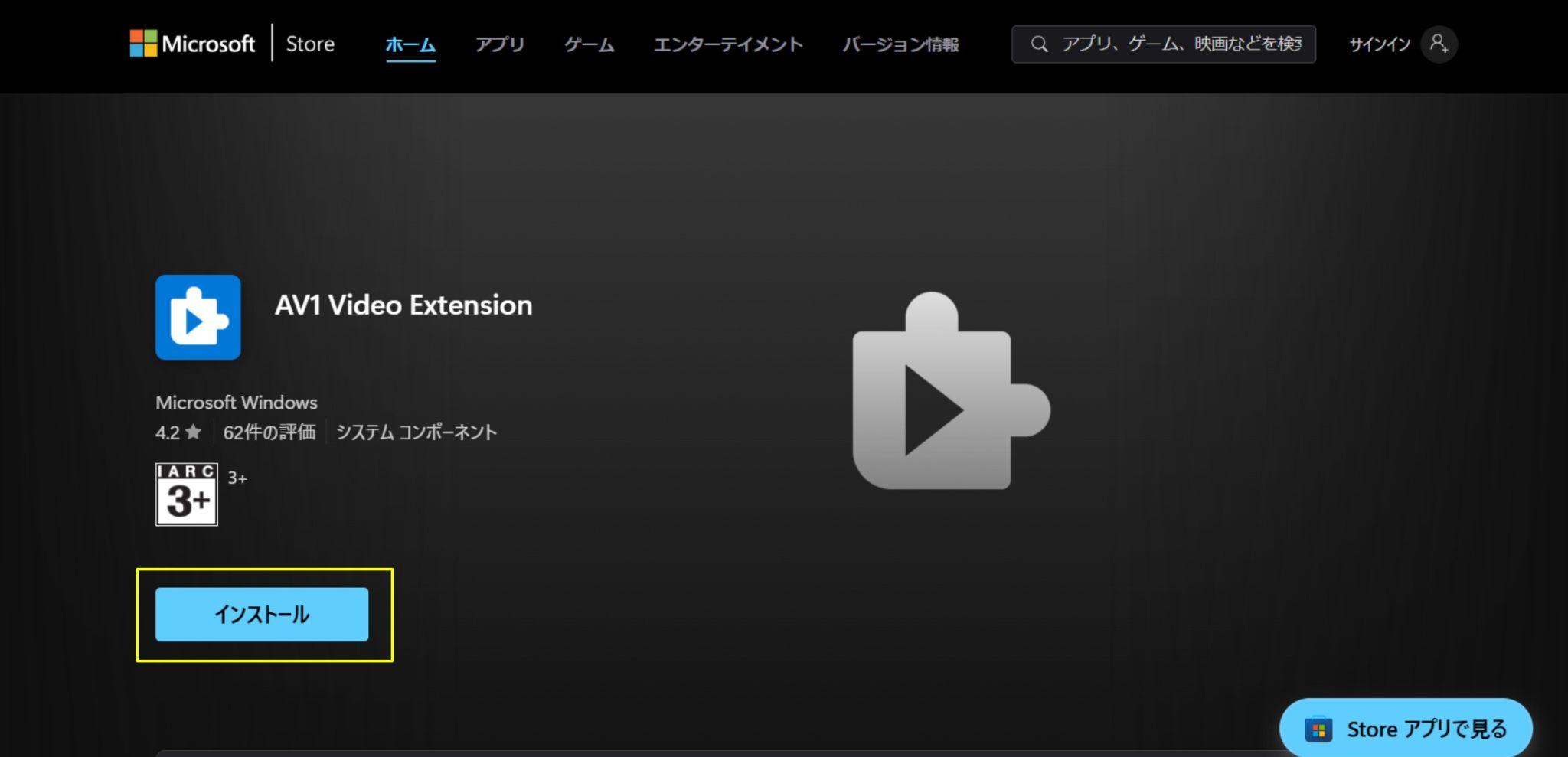This screenshot has height=757, width=1568.
Task: Open the エンターテイメント section
Action: (728, 44)
